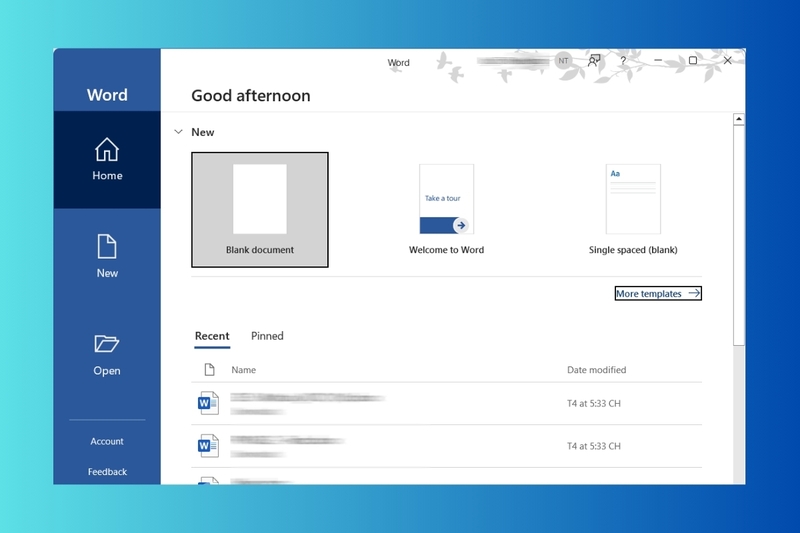Click the Open folder icon

pyautogui.click(x=107, y=344)
